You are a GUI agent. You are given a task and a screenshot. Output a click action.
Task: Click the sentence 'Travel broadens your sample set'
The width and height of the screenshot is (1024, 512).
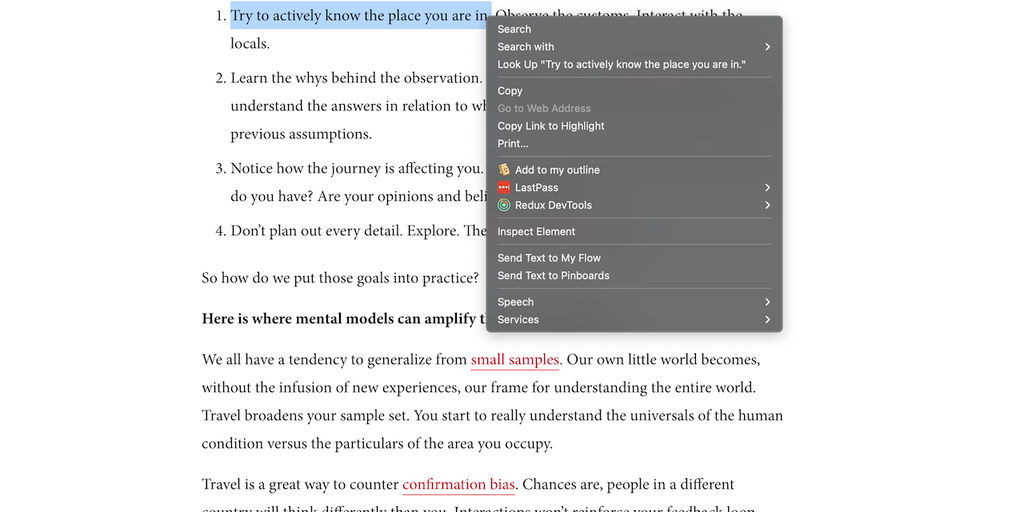click(x=306, y=415)
